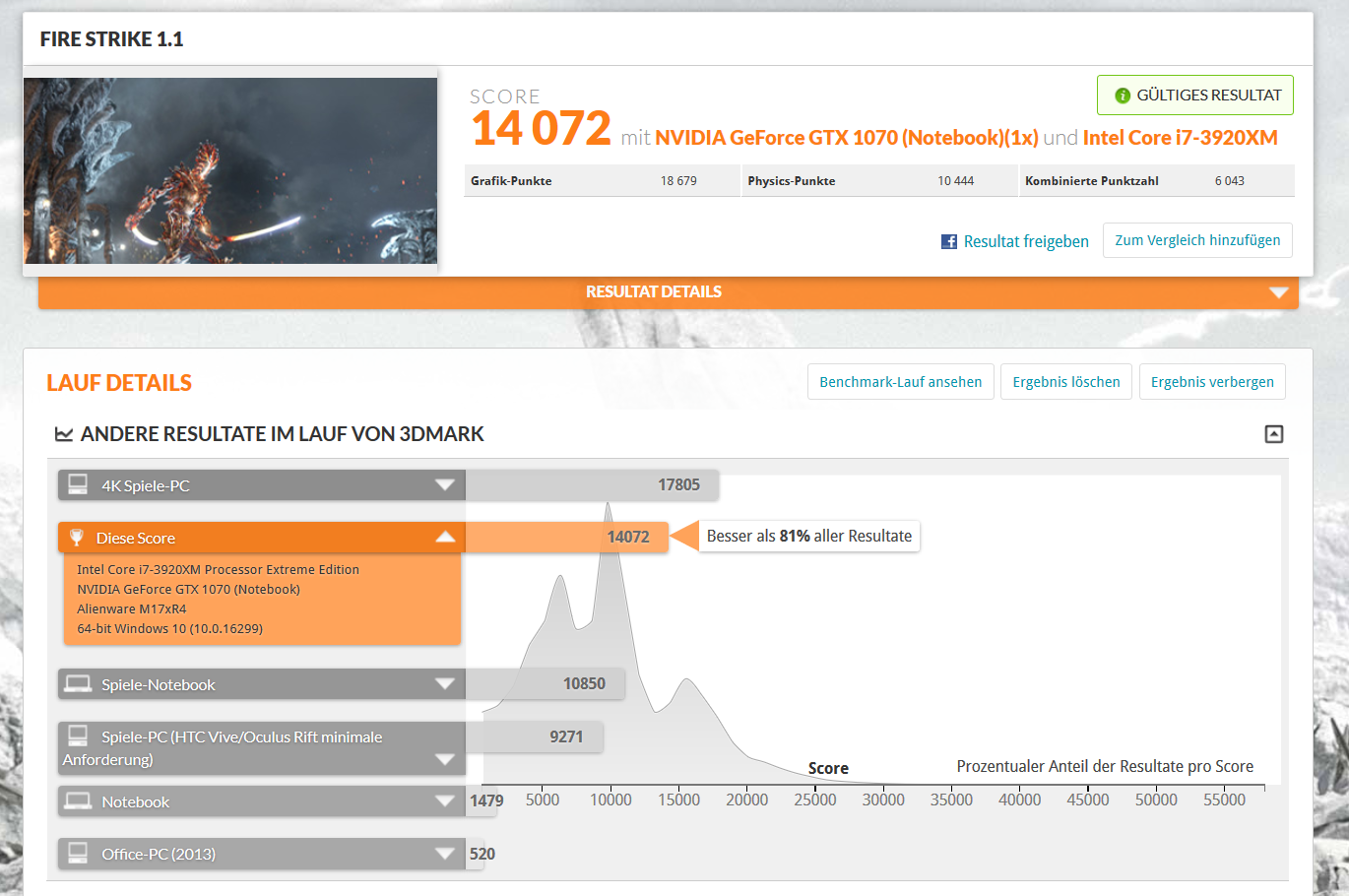Click the trophy icon on Diese Score

[76, 538]
